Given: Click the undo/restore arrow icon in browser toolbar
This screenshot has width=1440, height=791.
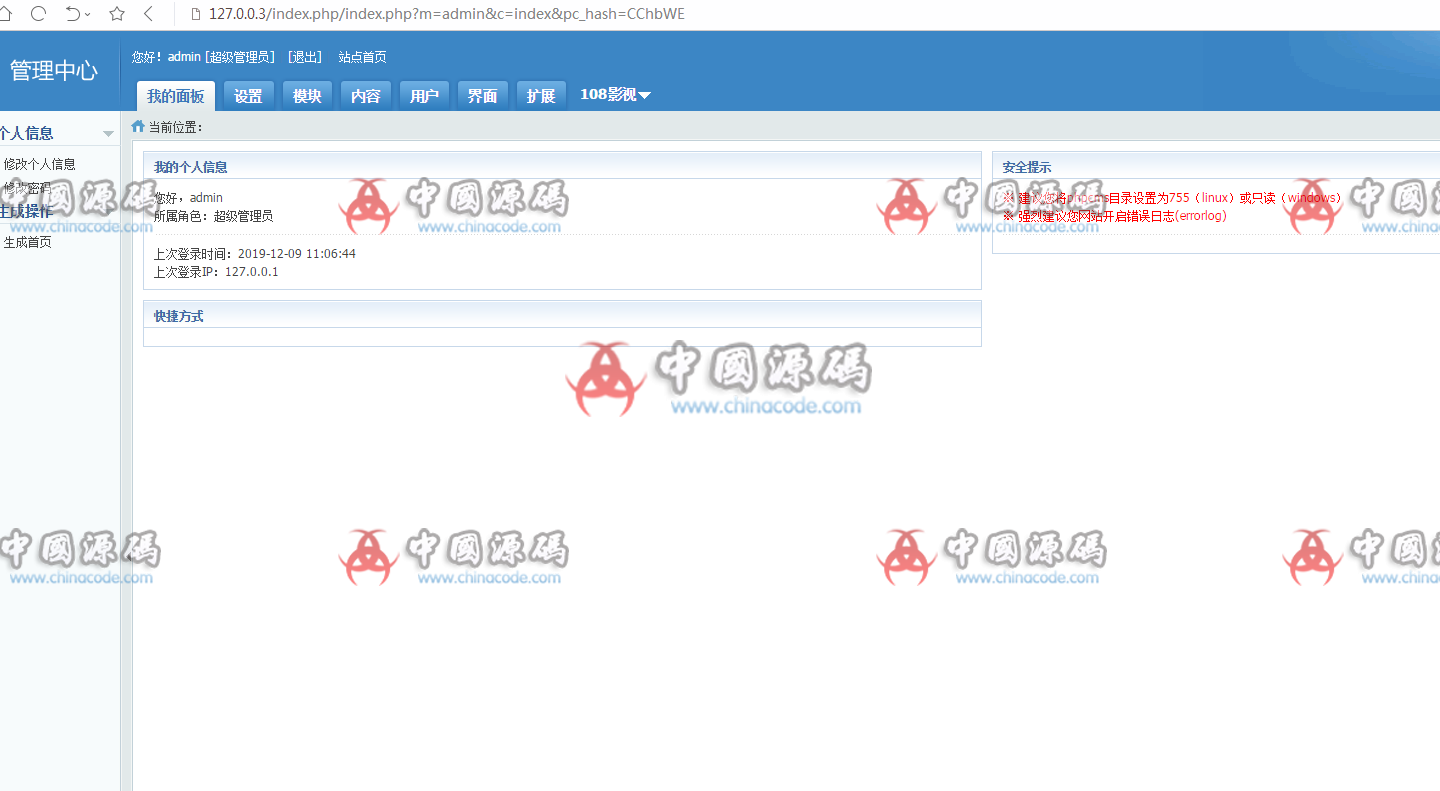Looking at the screenshot, I should tap(72, 14).
